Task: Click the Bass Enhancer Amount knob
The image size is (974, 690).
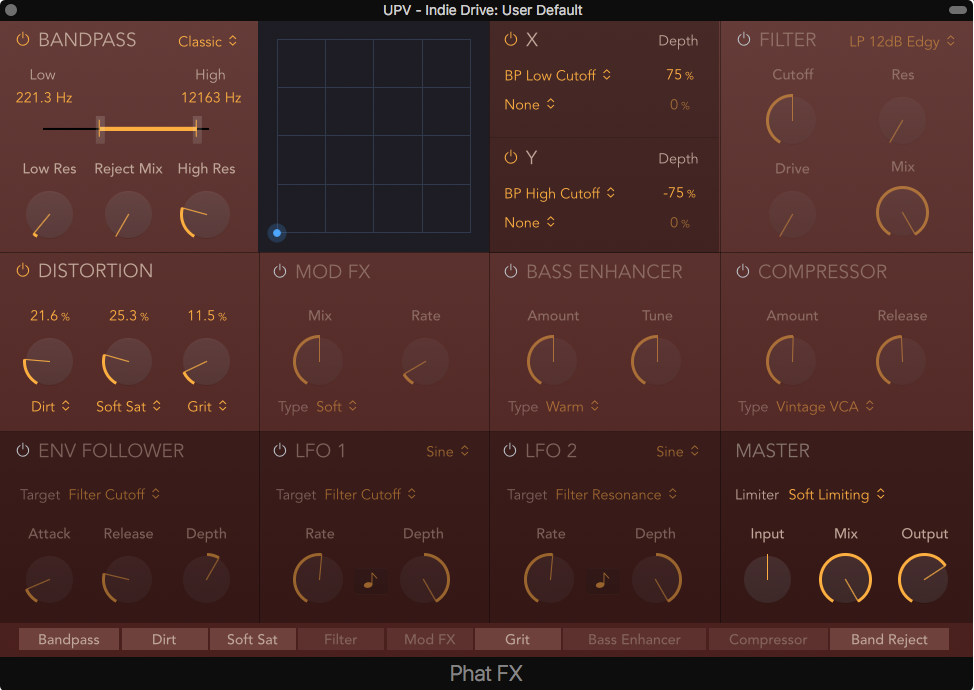Action: click(552, 360)
